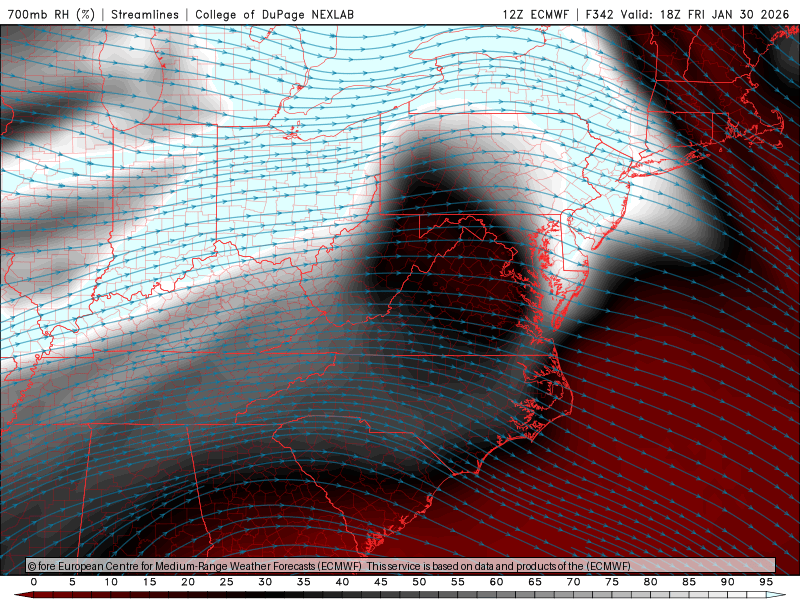800x600 pixels.
Task: Select the 95 label on humidity scale
Action: pos(766,582)
